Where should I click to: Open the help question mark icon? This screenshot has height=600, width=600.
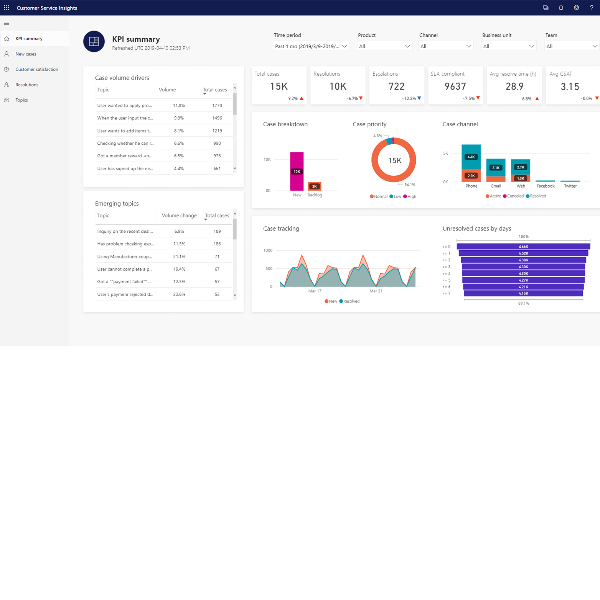point(591,7)
